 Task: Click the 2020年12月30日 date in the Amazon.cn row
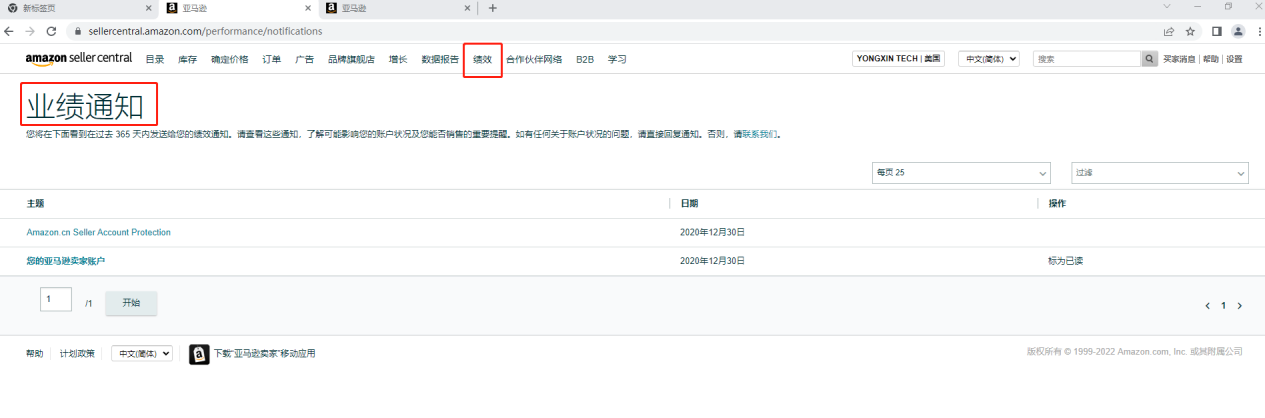coord(712,232)
